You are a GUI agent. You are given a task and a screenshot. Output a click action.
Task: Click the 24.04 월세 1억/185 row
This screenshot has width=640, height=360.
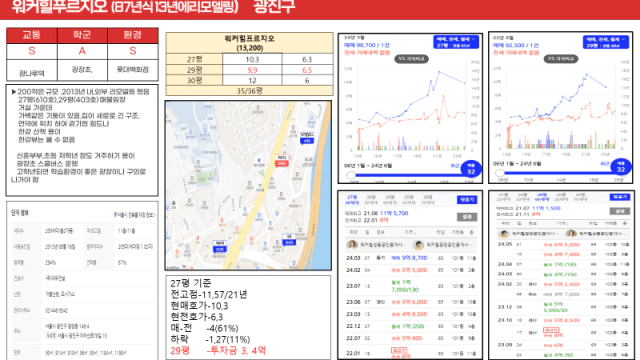click(x=563, y=264)
